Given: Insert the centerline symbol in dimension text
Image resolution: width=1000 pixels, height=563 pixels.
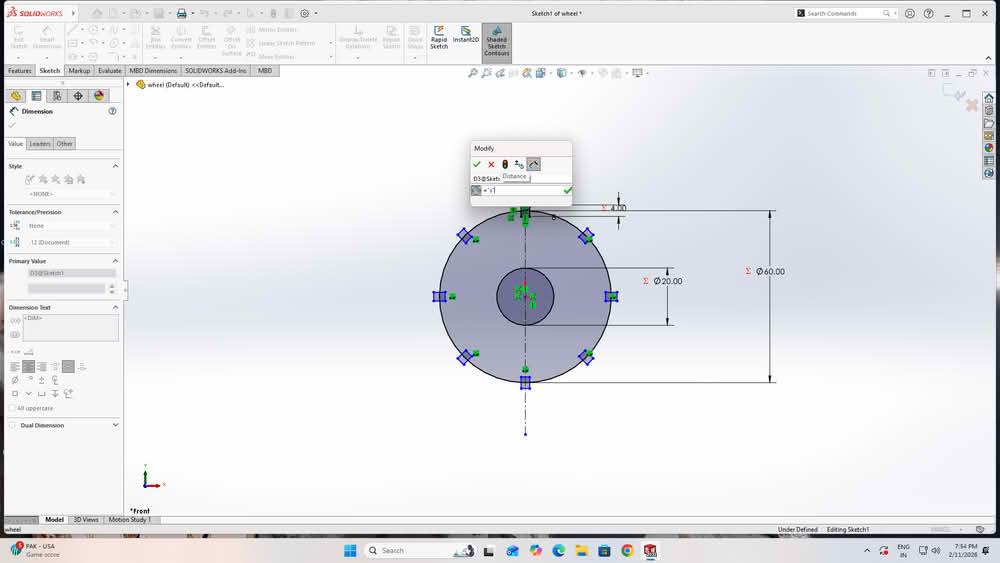Looking at the screenshot, I should pyautogui.click(x=55, y=380).
